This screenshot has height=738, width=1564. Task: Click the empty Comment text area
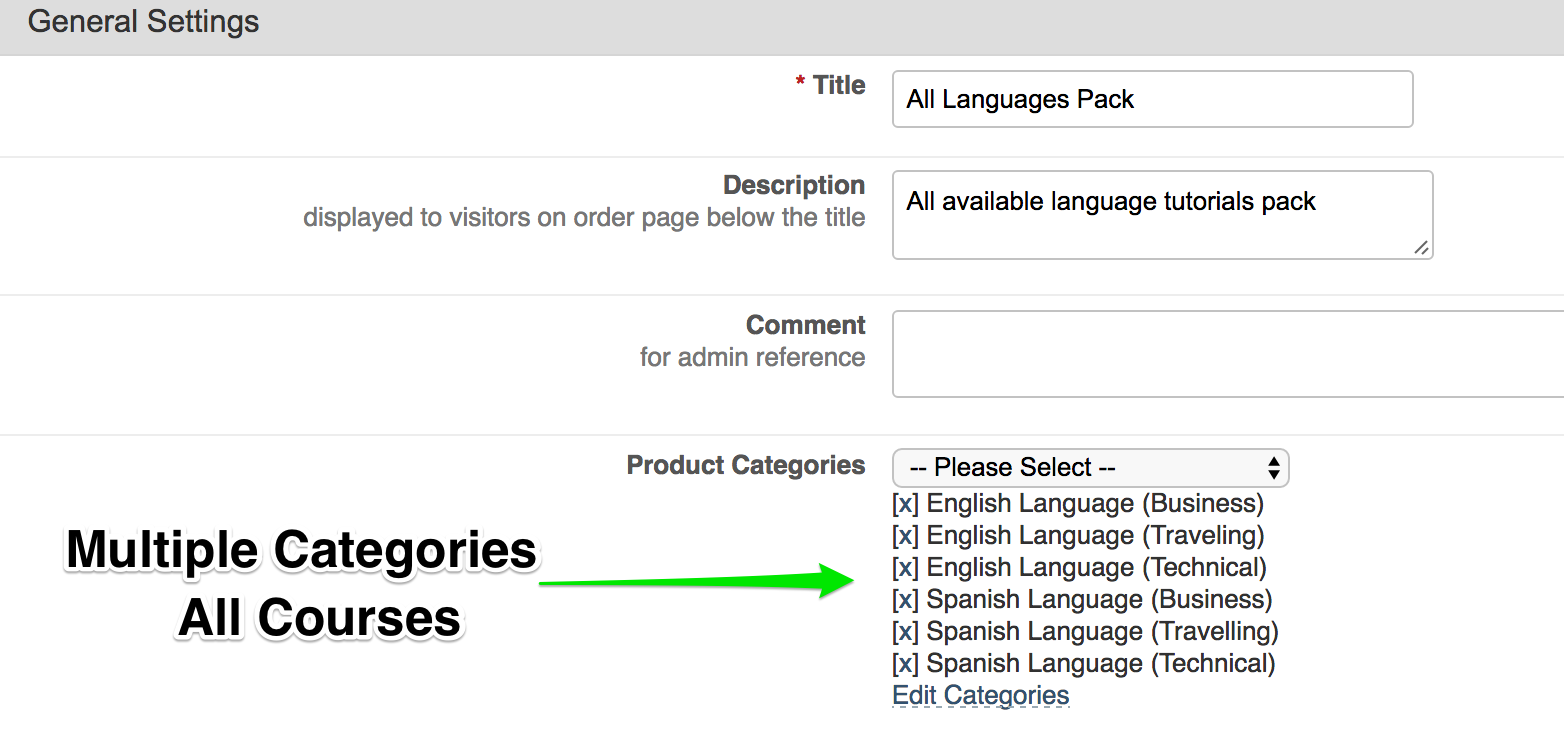click(1226, 354)
